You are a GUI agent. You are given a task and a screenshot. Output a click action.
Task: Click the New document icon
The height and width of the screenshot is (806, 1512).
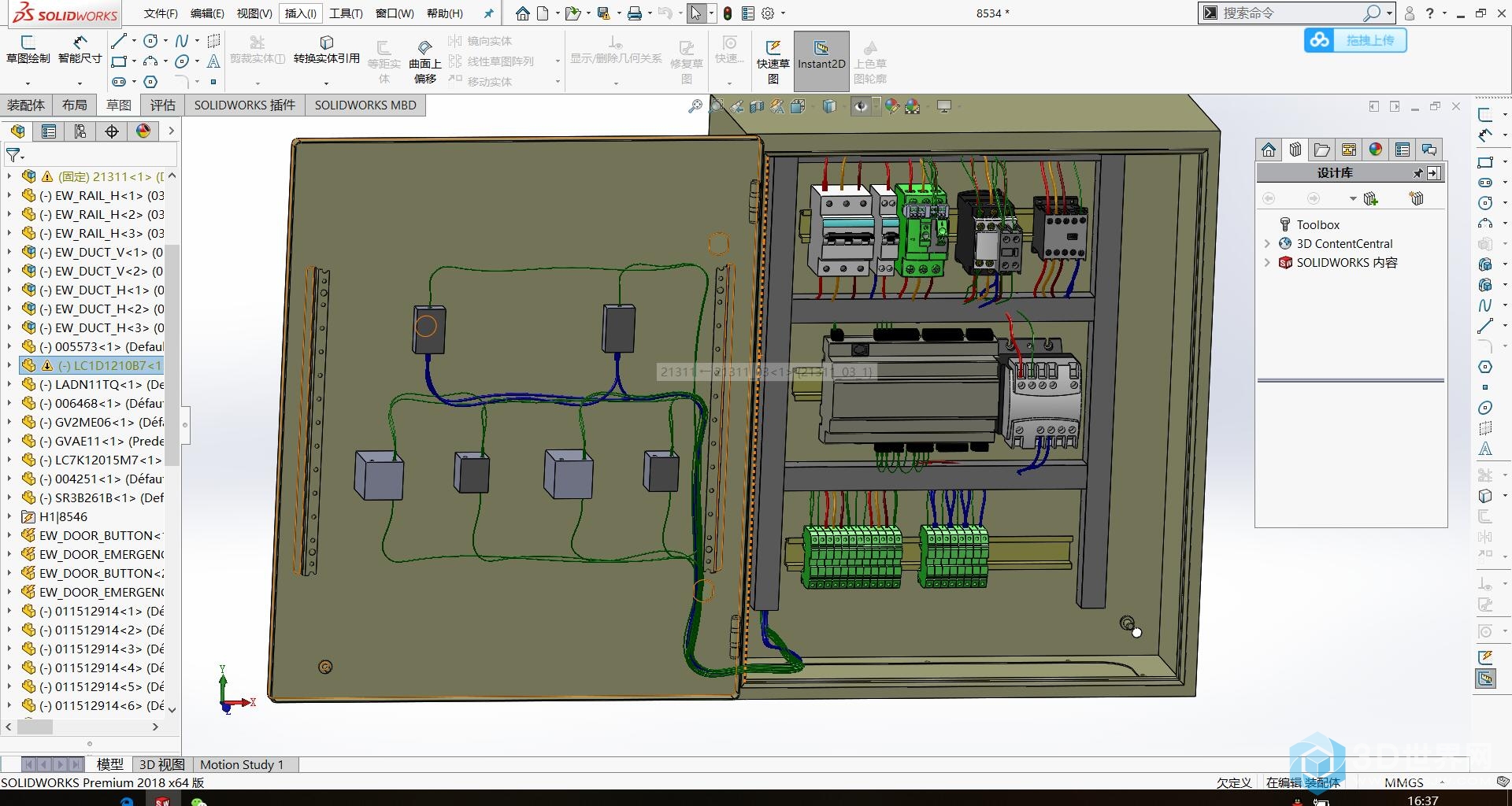click(543, 13)
